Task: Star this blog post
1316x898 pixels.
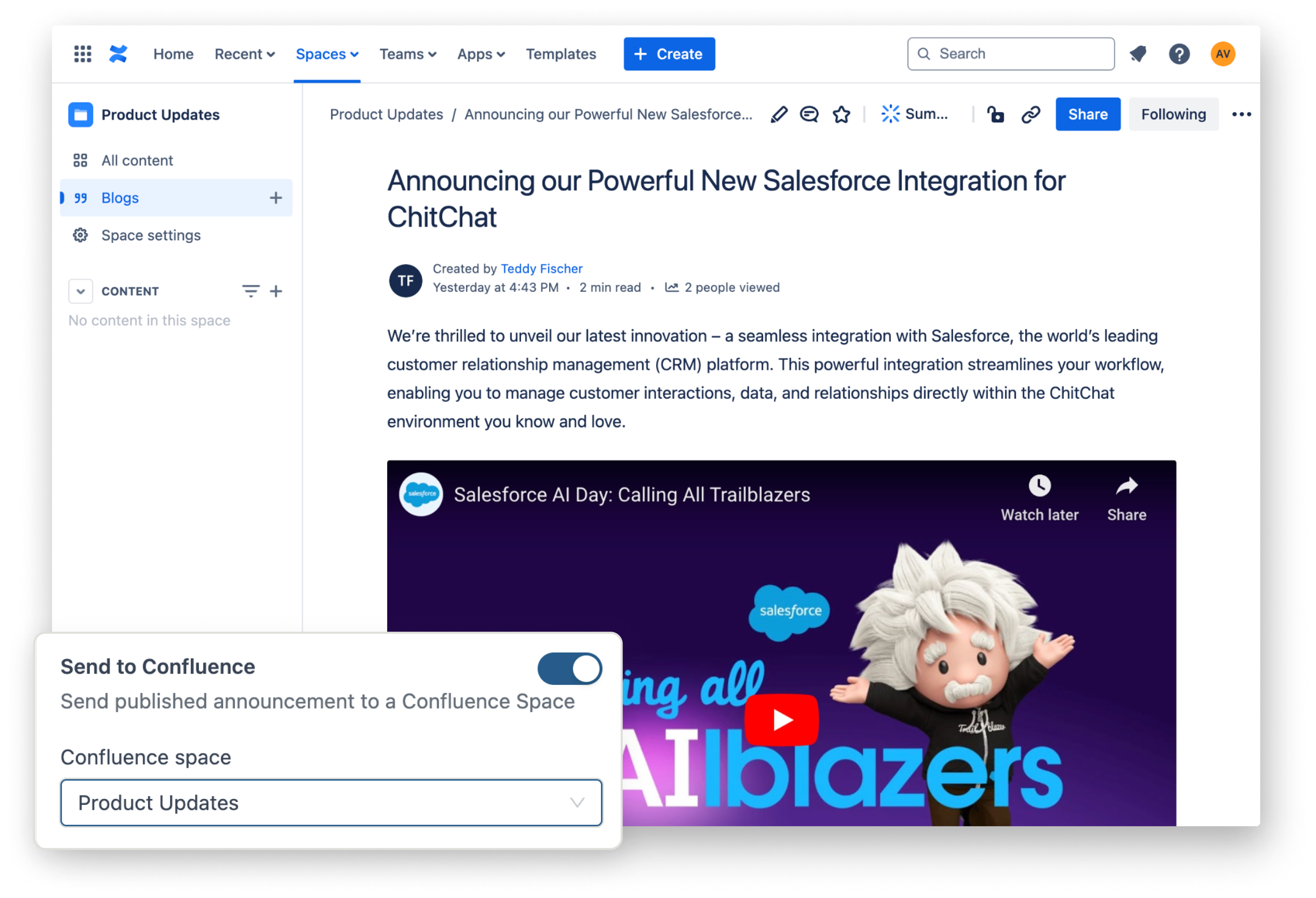Action: (842, 115)
